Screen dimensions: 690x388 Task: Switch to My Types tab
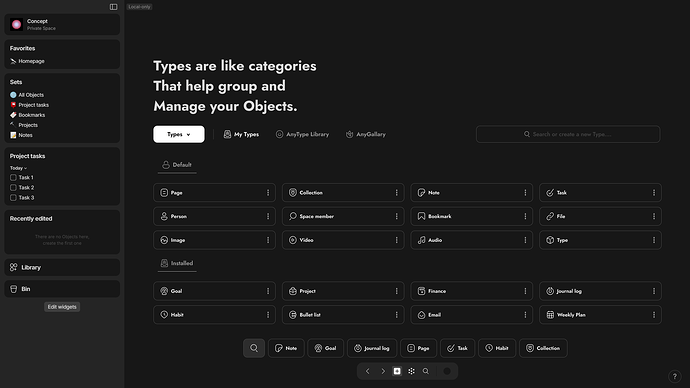pos(241,135)
